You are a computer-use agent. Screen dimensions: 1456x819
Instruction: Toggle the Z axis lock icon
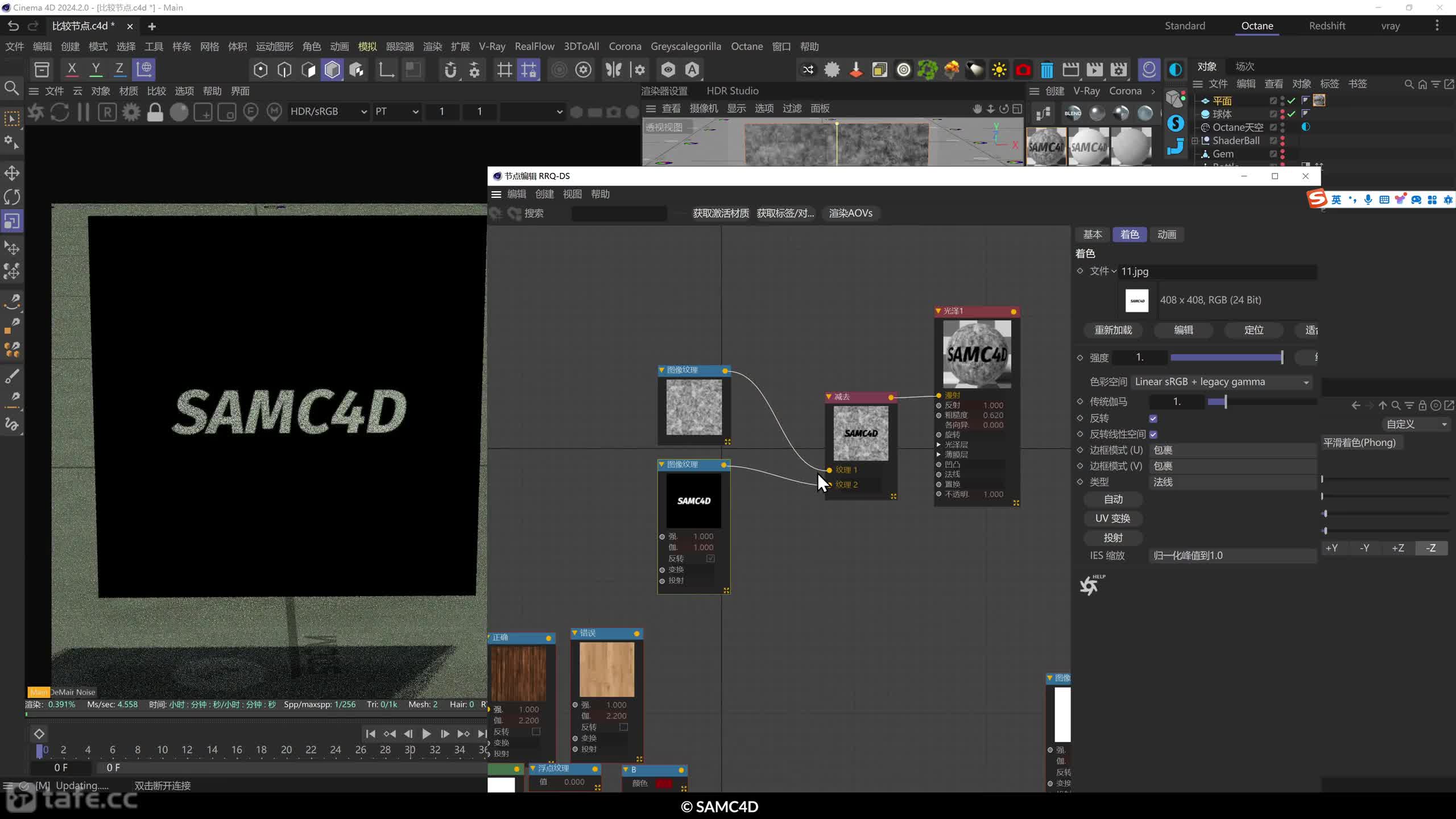coord(119,69)
